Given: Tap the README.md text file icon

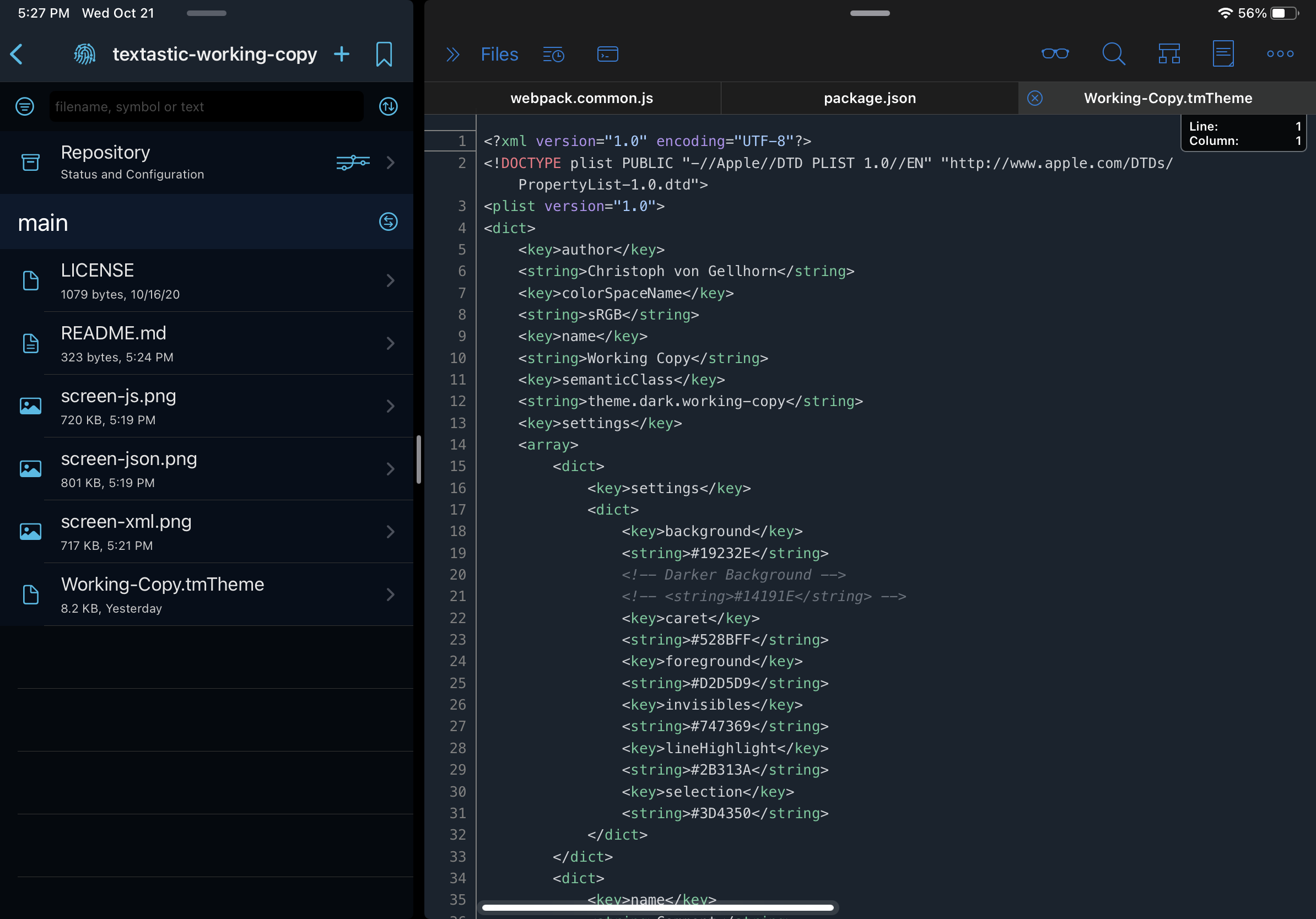Looking at the screenshot, I should coord(30,344).
